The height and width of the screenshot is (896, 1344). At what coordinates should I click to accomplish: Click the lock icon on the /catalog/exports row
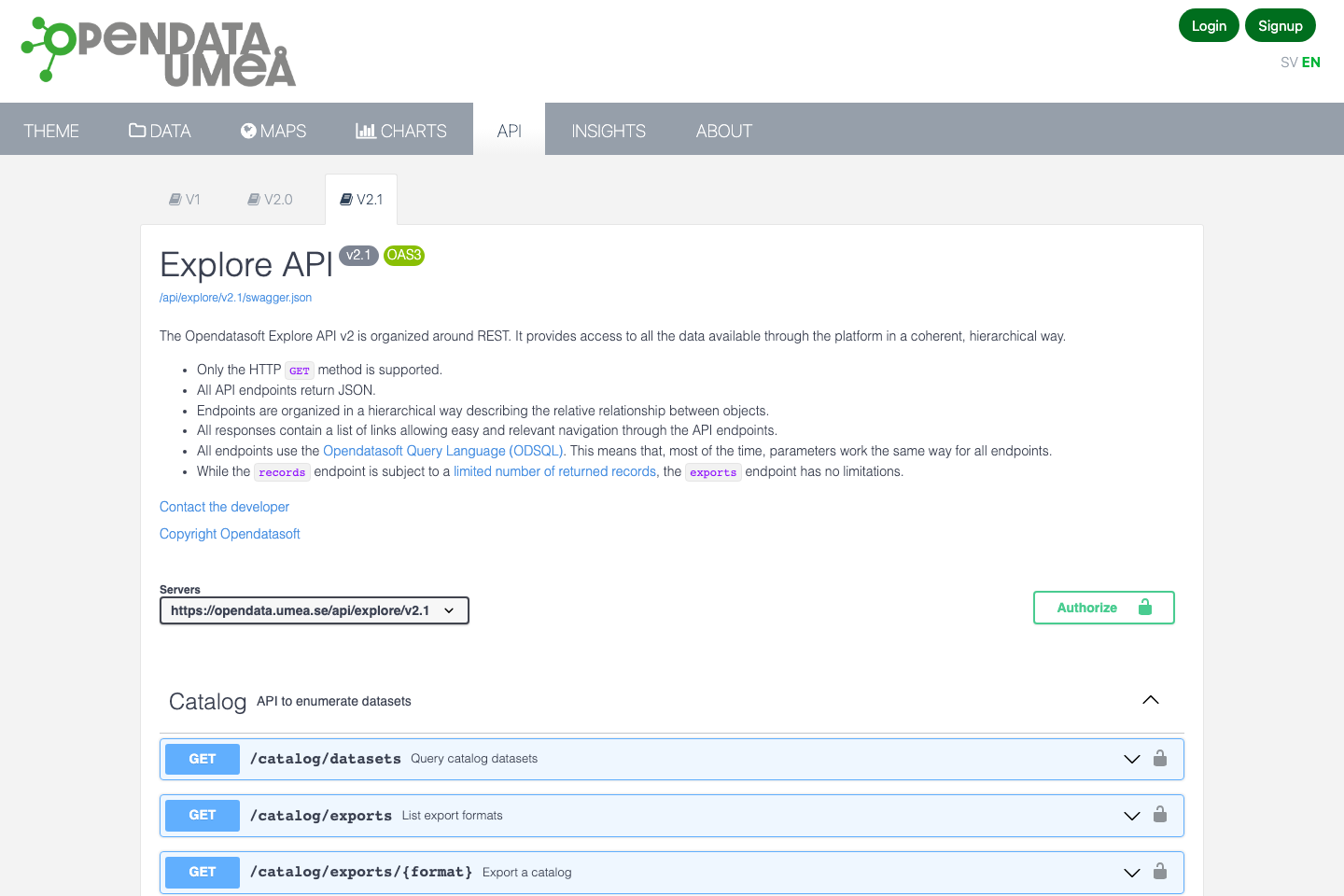click(1160, 815)
